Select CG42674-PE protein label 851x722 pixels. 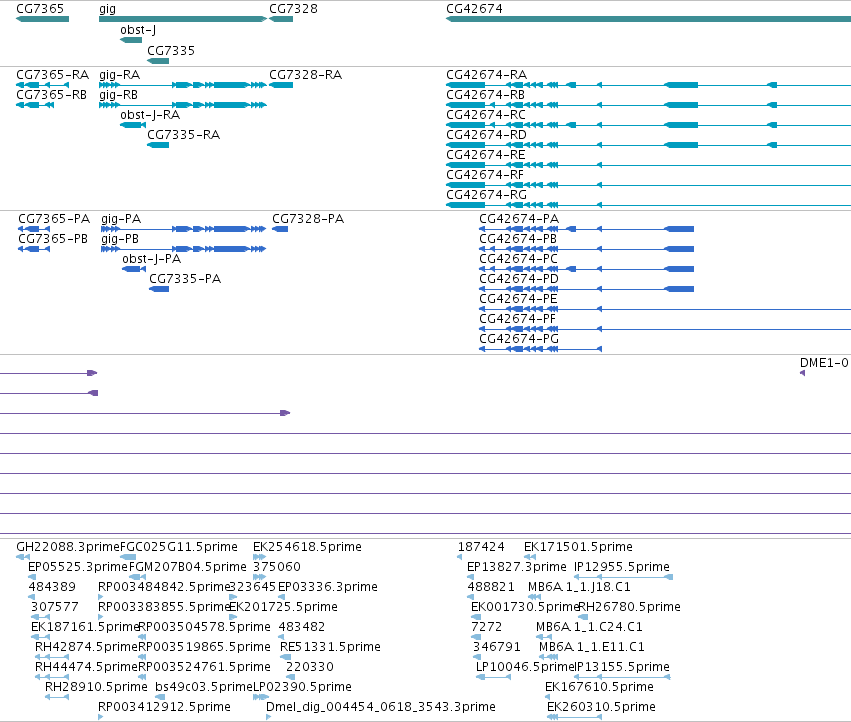(518, 299)
